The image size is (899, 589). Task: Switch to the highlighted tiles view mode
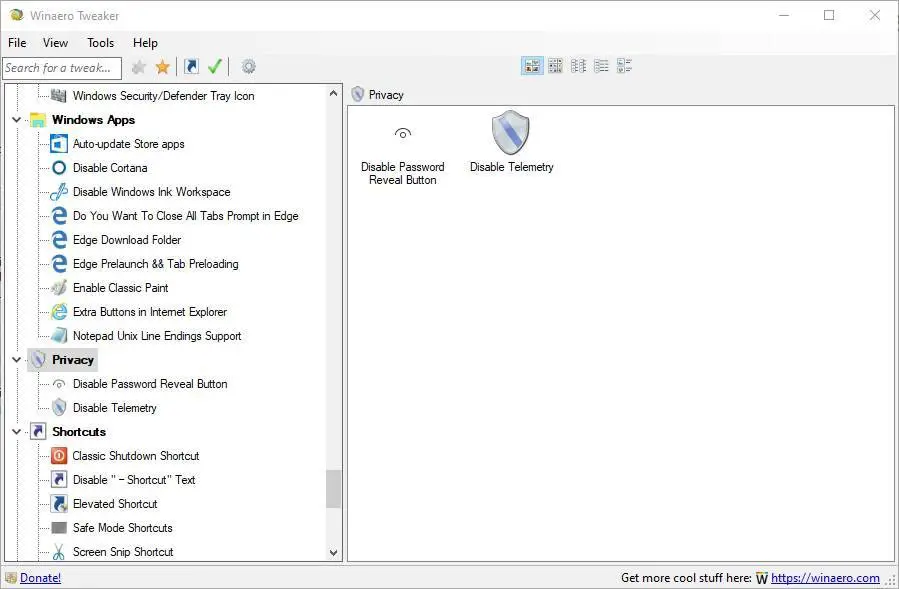[x=532, y=66]
